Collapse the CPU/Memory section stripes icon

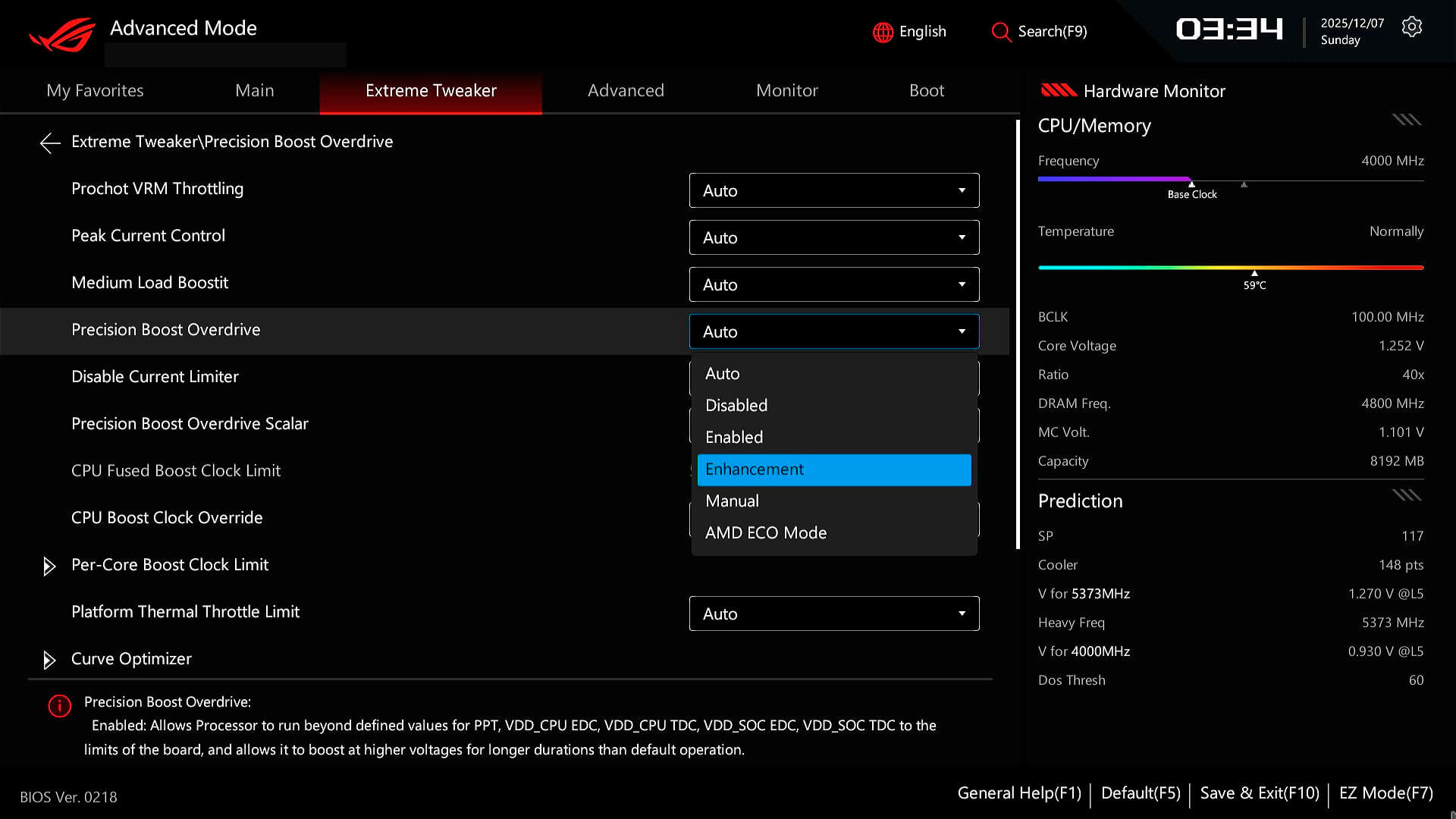[x=1407, y=120]
